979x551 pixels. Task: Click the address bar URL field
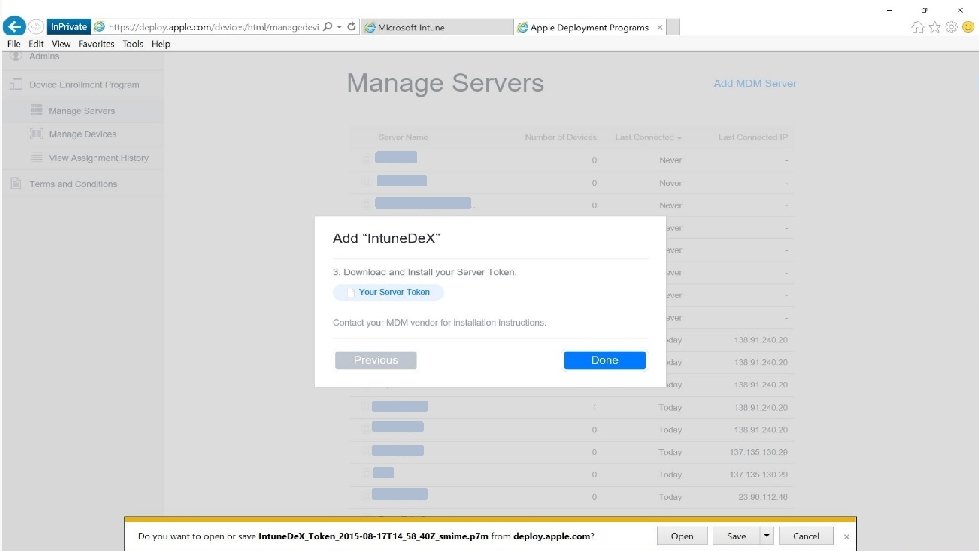tap(214, 27)
